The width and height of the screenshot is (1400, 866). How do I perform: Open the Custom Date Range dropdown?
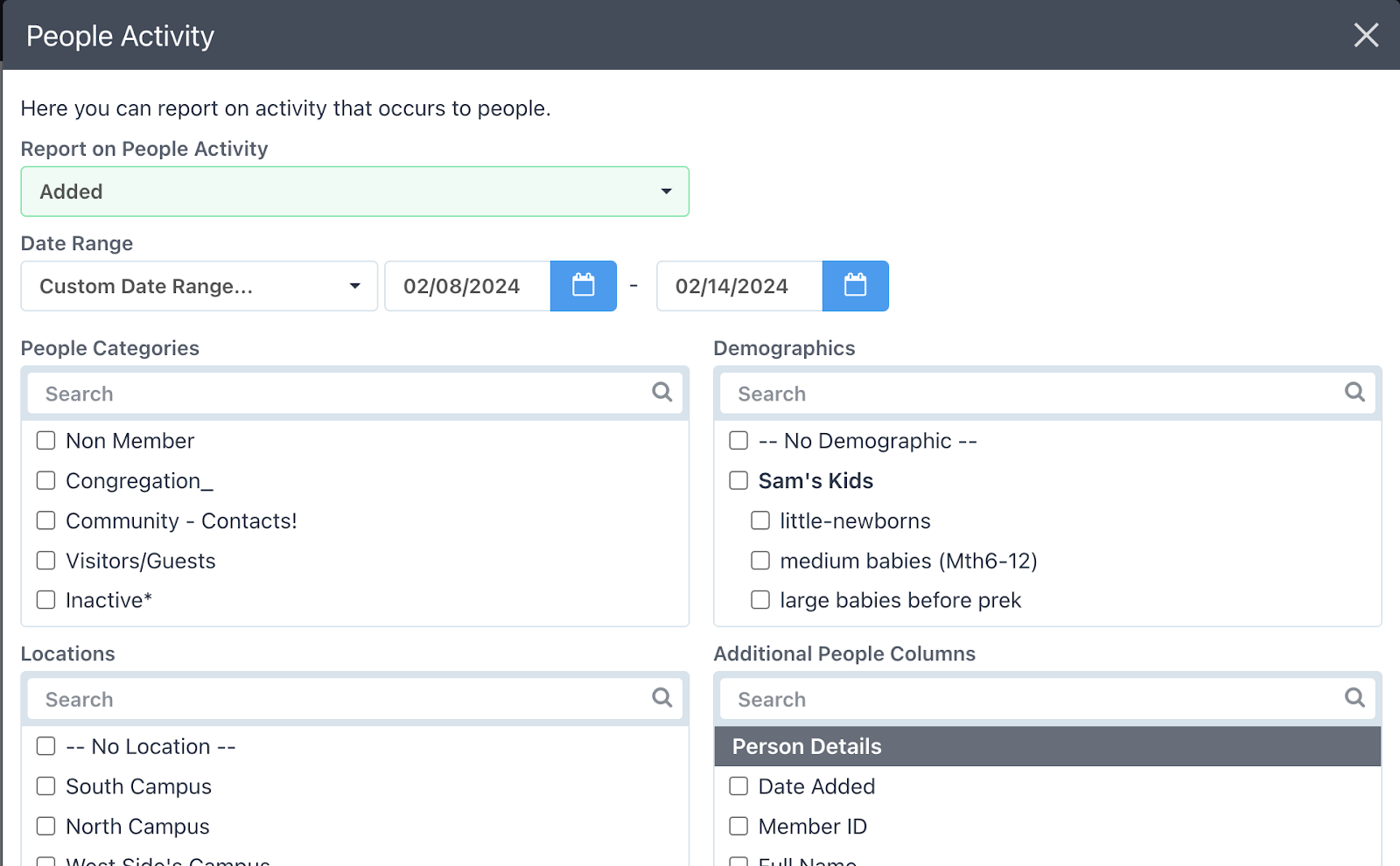click(199, 286)
